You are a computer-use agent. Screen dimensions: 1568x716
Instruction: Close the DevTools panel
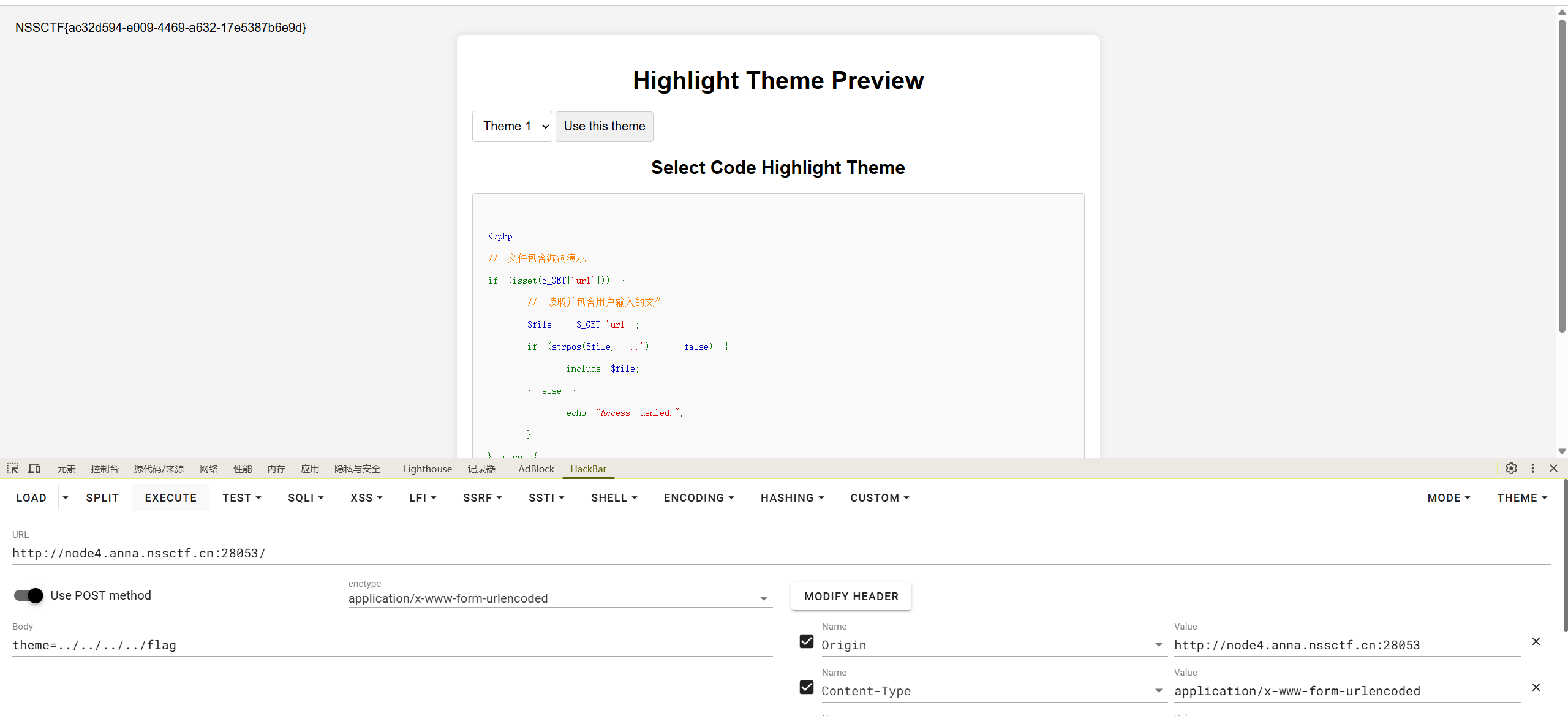click(1553, 469)
